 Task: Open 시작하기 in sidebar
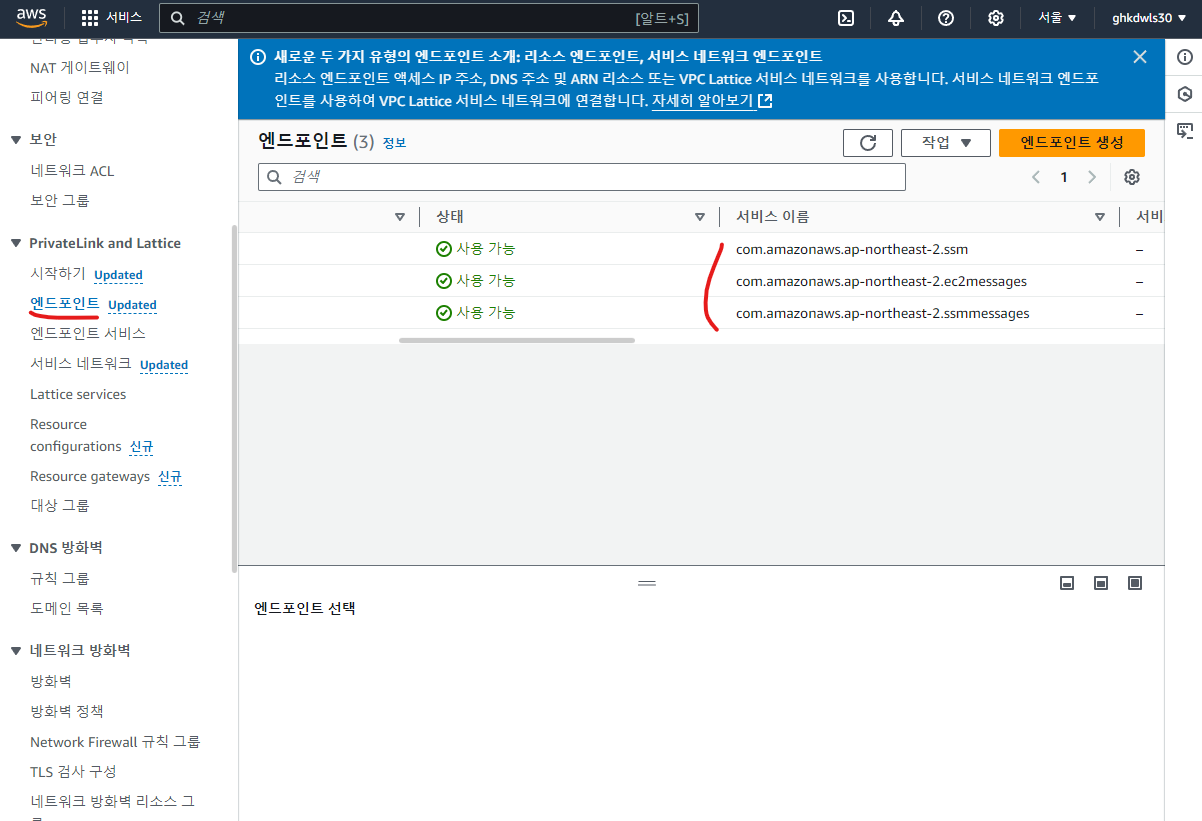click(58, 274)
